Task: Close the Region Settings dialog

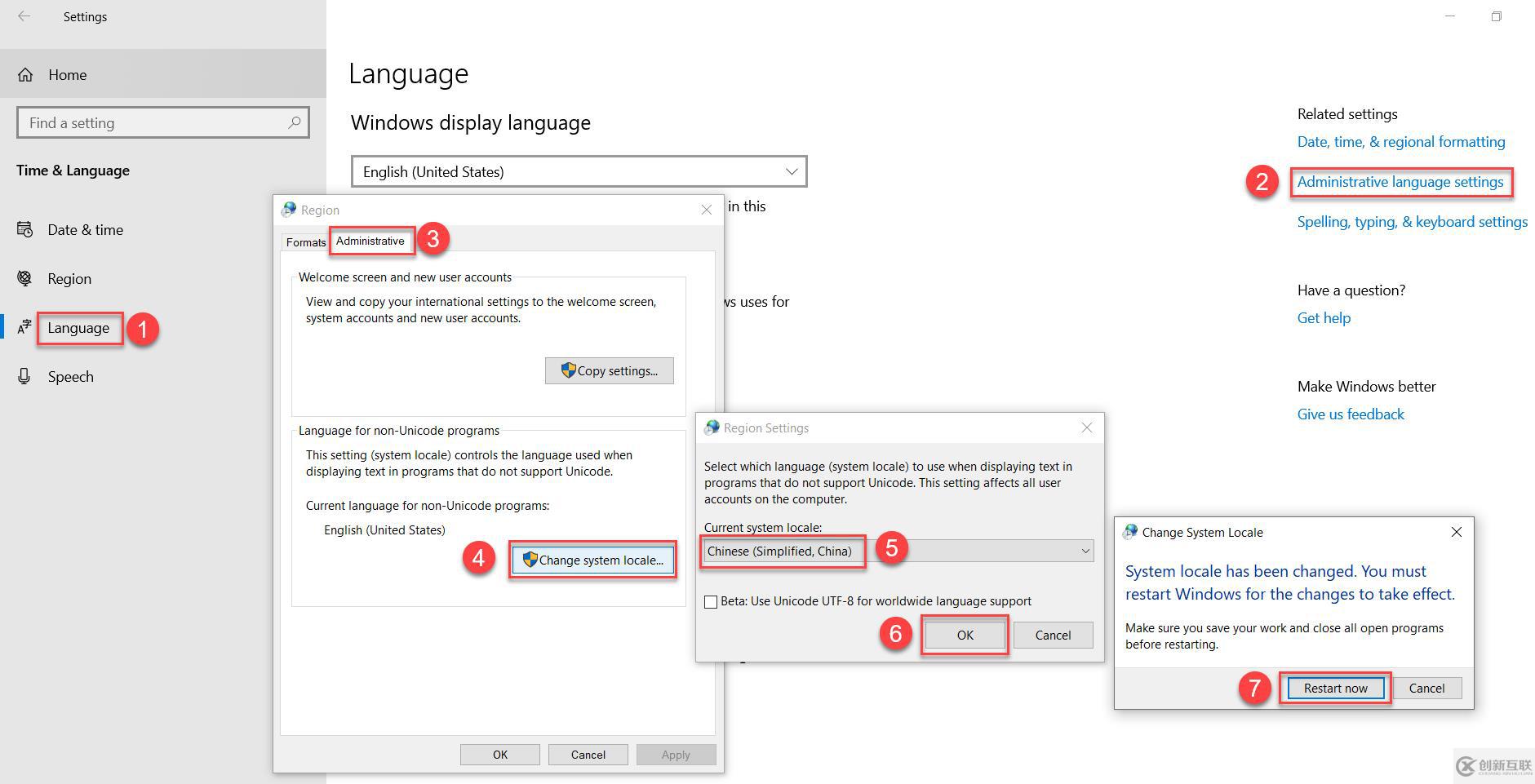Action: pos(1086,427)
